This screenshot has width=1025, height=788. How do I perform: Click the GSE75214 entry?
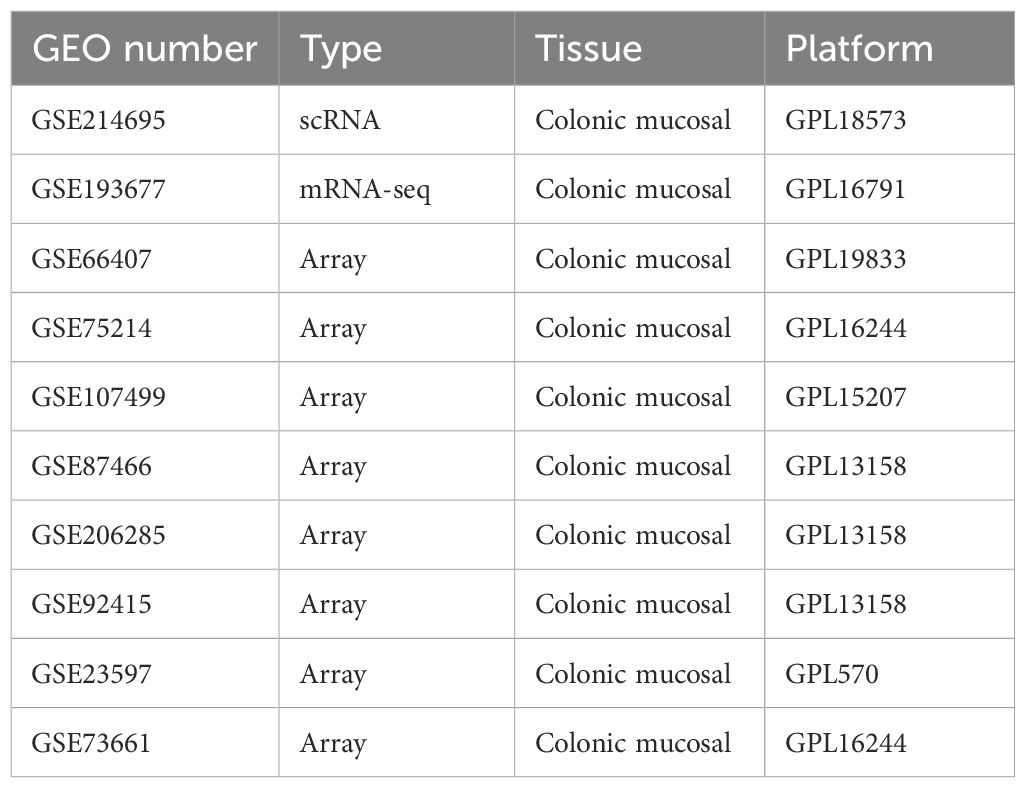(x=91, y=328)
